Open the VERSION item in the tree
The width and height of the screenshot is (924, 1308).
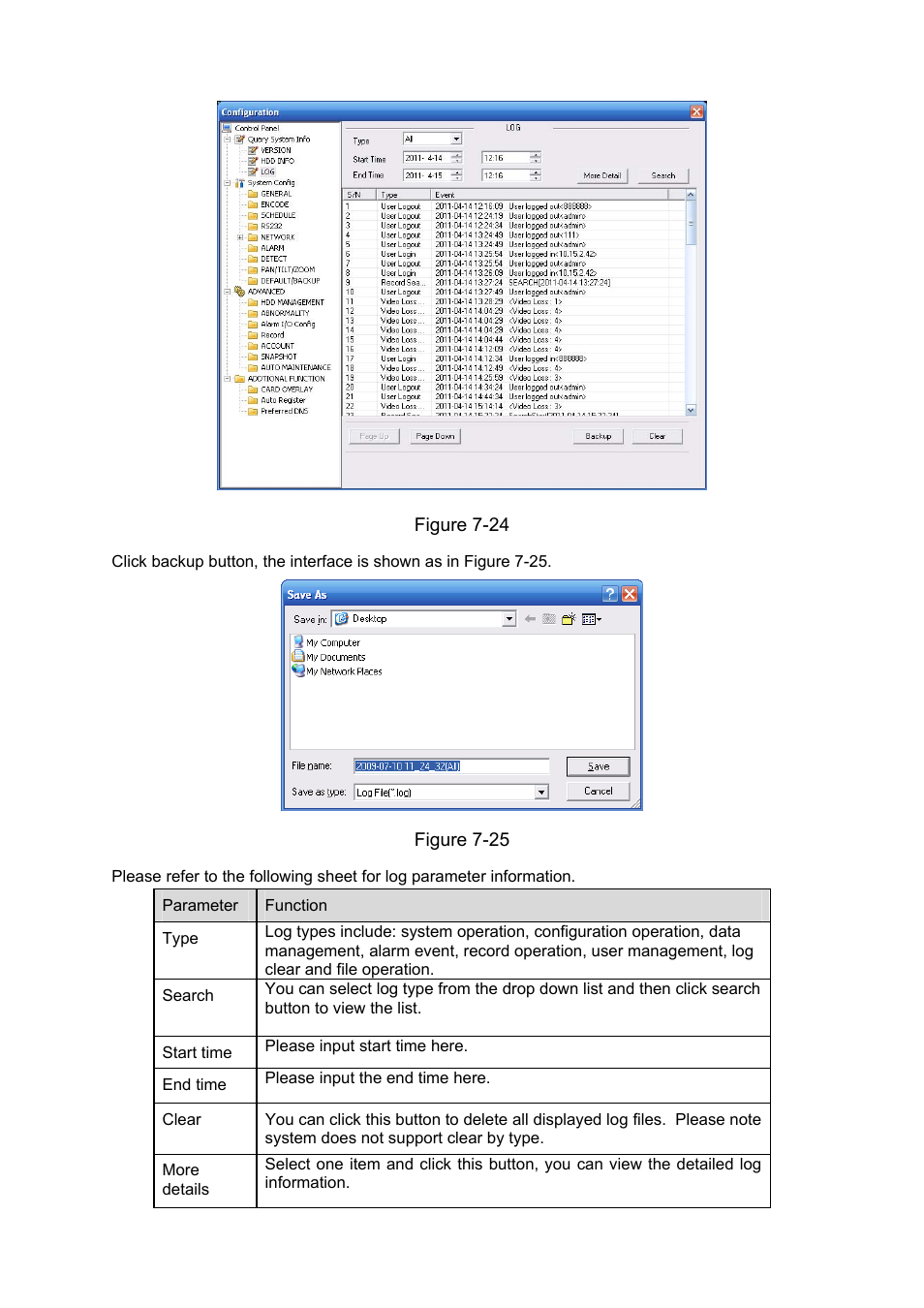click(x=275, y=150)
